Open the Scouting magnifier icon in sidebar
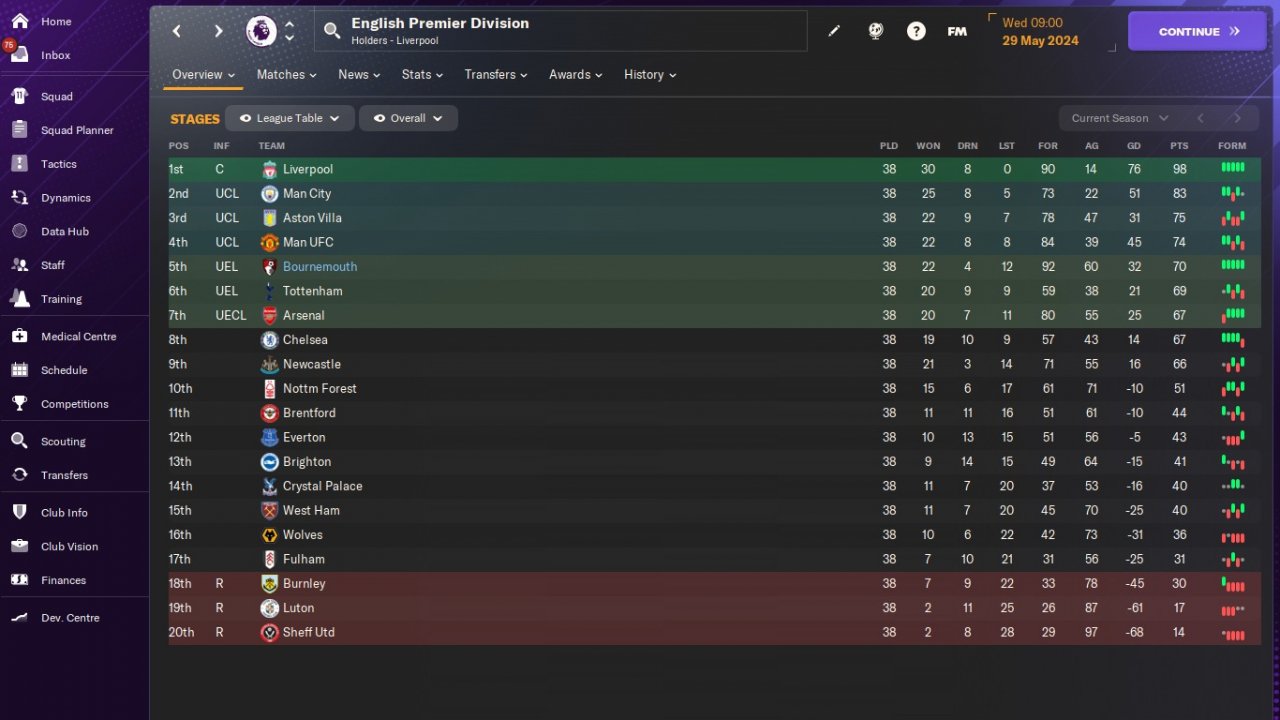 point(19,441)
